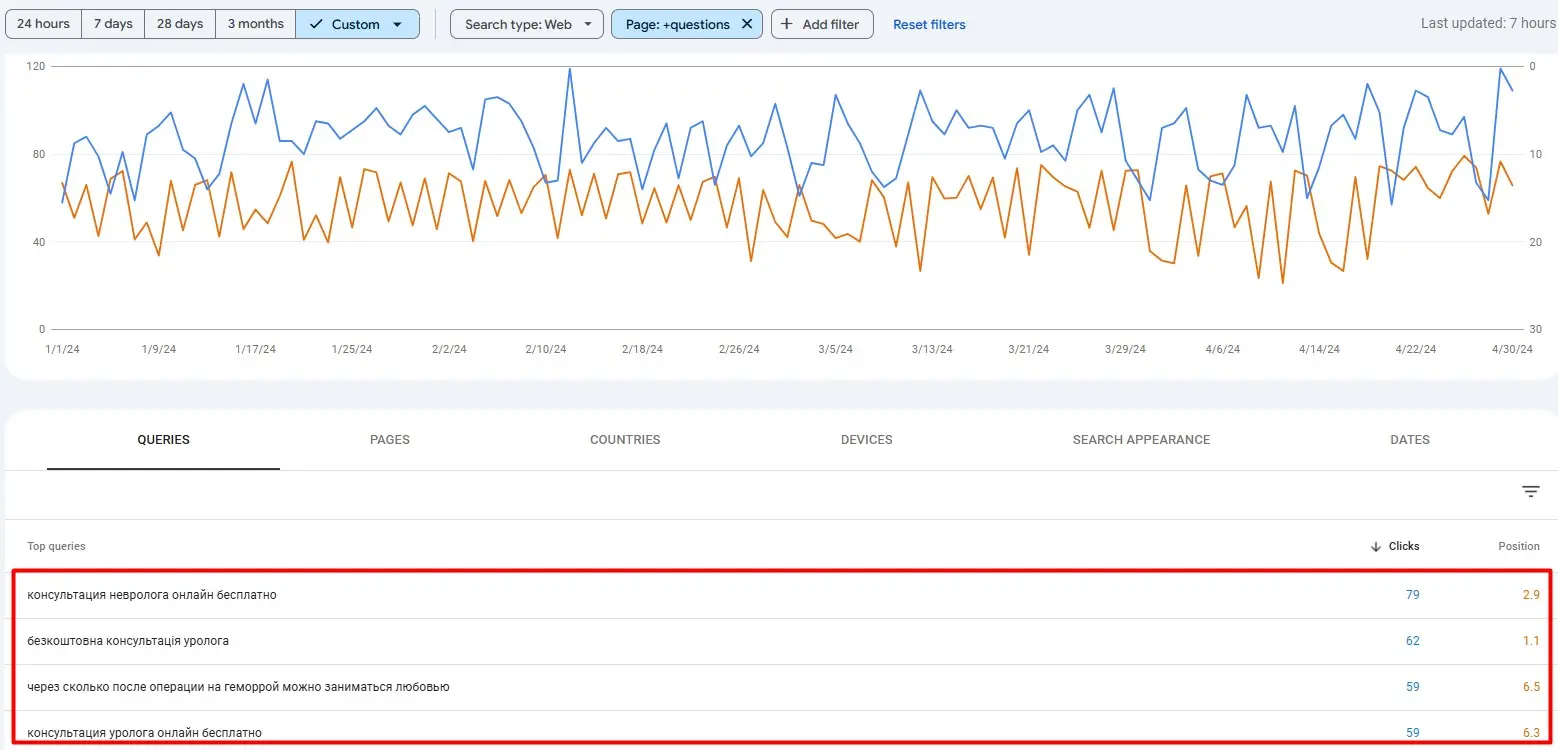Viewport: 1558px width, 750px height.
Task: Select the 28 days date range
Action: click(180, 24)
